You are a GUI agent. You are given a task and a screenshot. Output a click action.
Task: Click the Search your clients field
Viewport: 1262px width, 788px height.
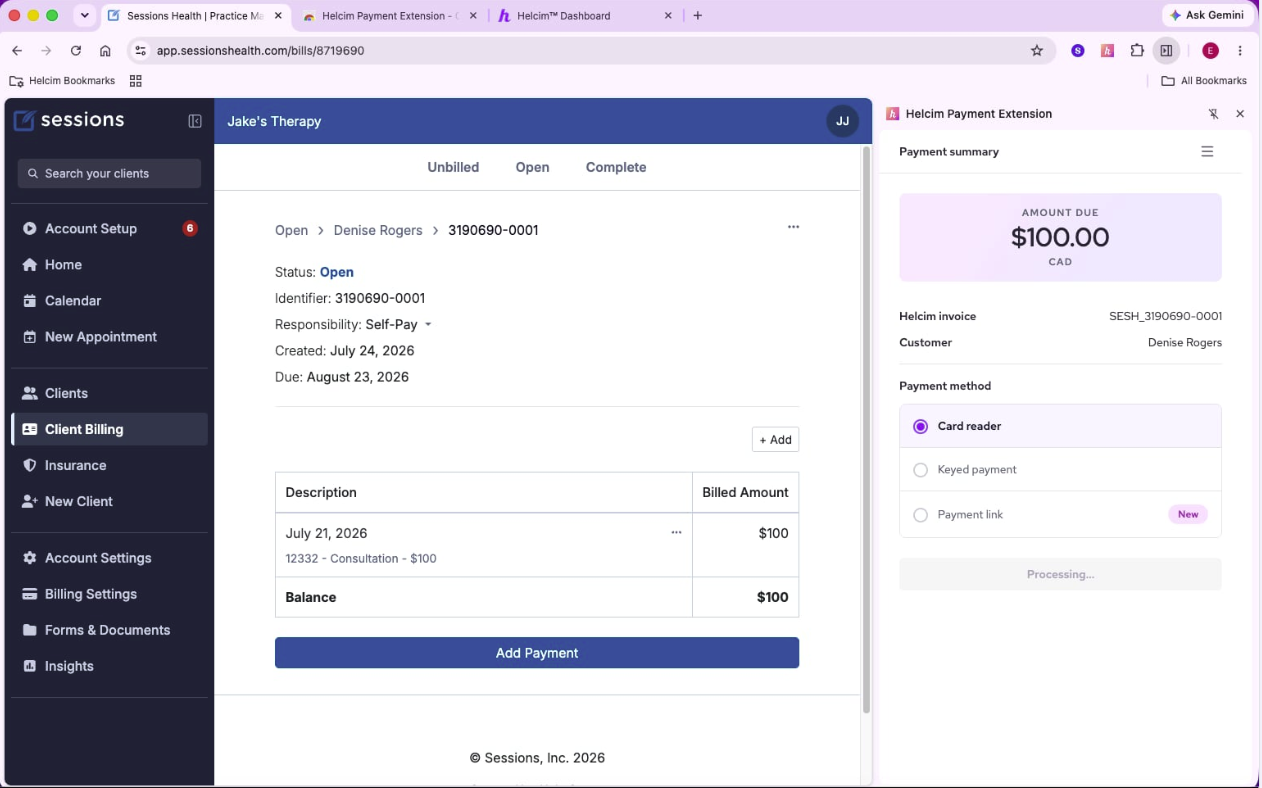tap(109, 173)
